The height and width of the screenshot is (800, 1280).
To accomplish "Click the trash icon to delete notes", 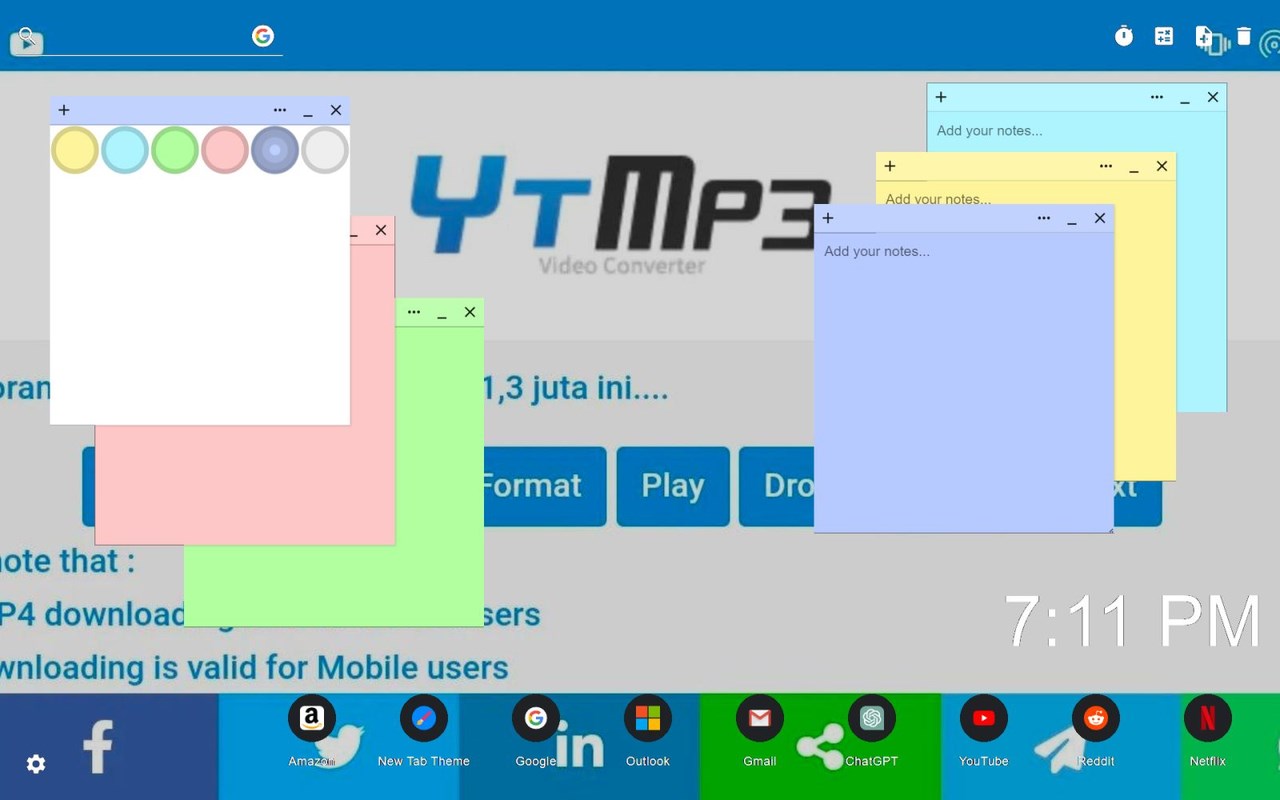I will [x=1244, y=37].
